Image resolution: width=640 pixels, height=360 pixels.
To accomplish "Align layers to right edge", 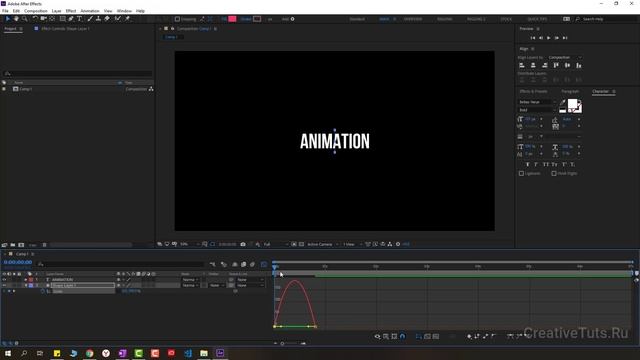I will [x=544, y=65].
